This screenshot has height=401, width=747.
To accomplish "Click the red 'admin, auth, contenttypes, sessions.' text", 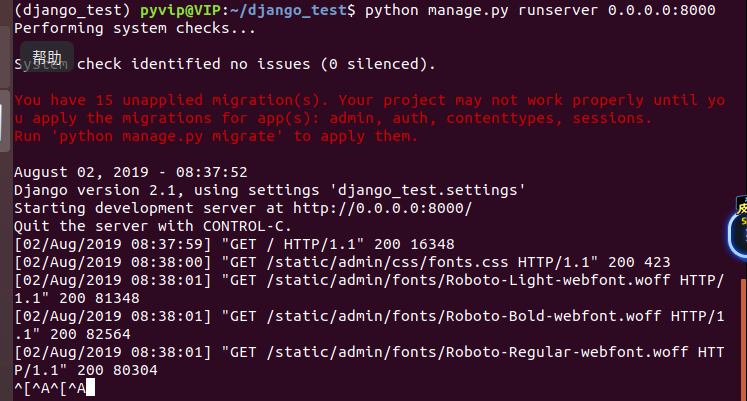I will pos(490,118).
